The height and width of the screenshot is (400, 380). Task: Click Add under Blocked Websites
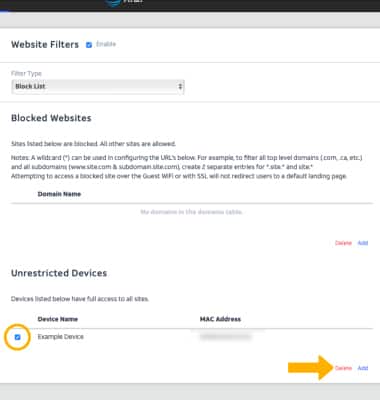tap(363, 243)
